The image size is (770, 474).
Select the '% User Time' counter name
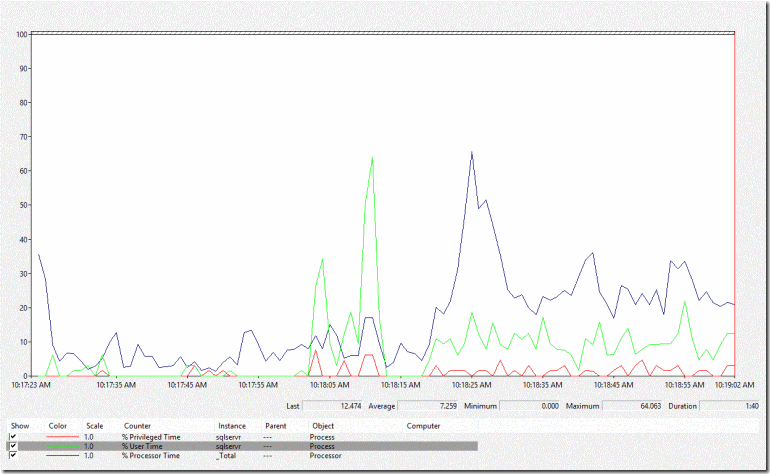click(x=142, y=446)
